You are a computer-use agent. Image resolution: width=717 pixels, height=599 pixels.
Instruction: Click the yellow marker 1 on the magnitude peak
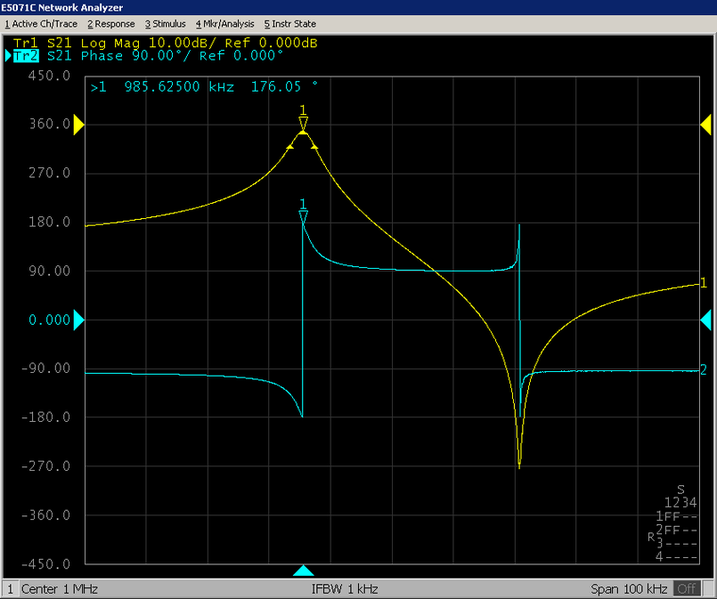303,122
